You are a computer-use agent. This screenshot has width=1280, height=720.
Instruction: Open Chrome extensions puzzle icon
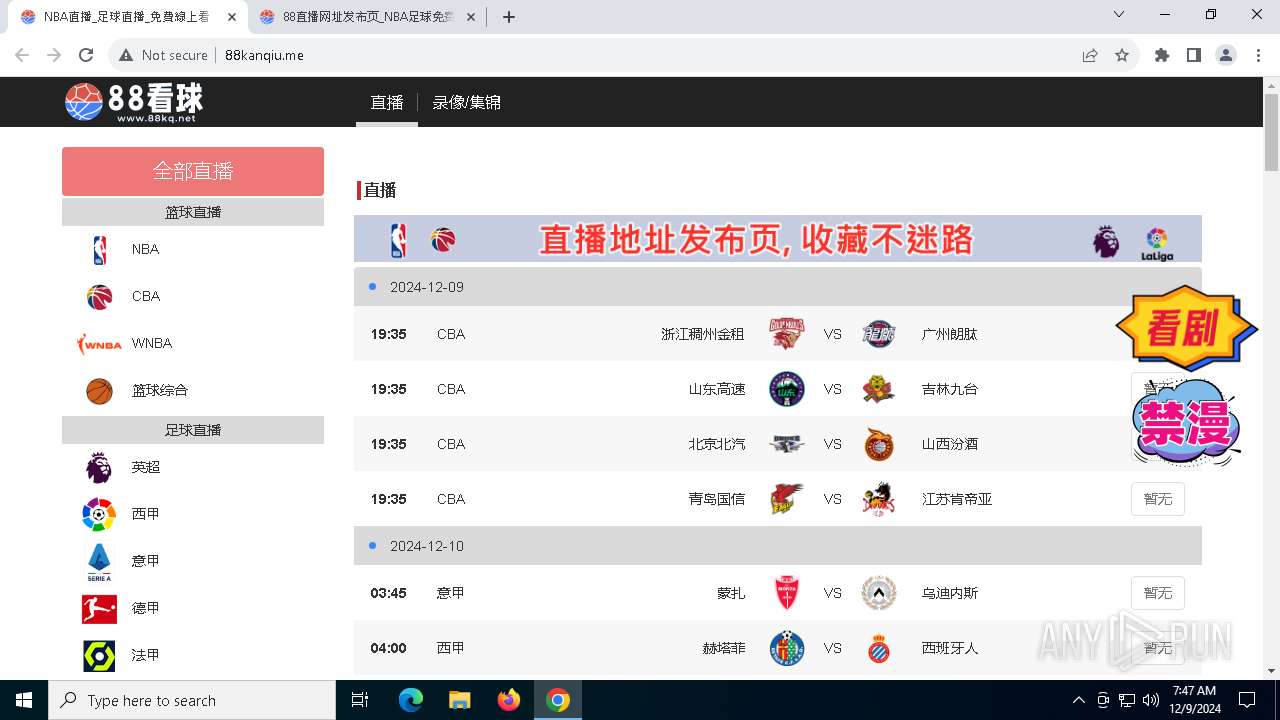pyautogui.click(x=1161, y=55)
